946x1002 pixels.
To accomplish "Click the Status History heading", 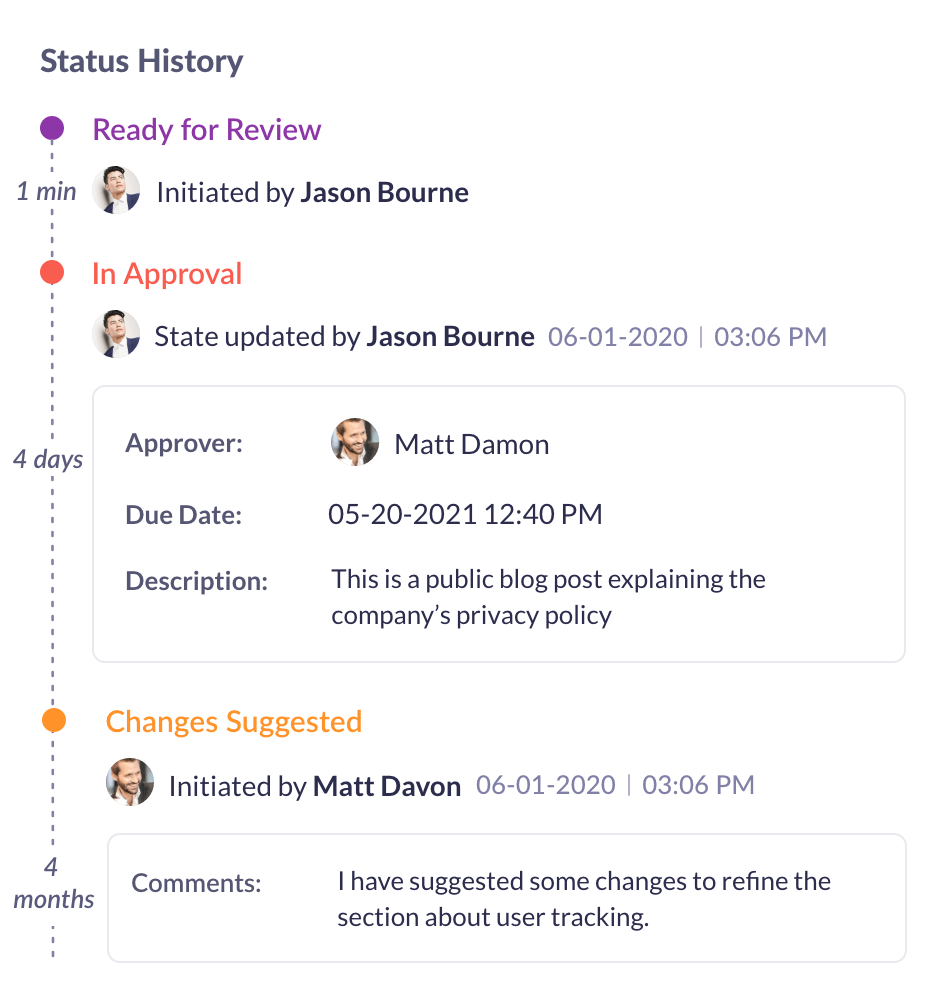I will click(141, 61).
